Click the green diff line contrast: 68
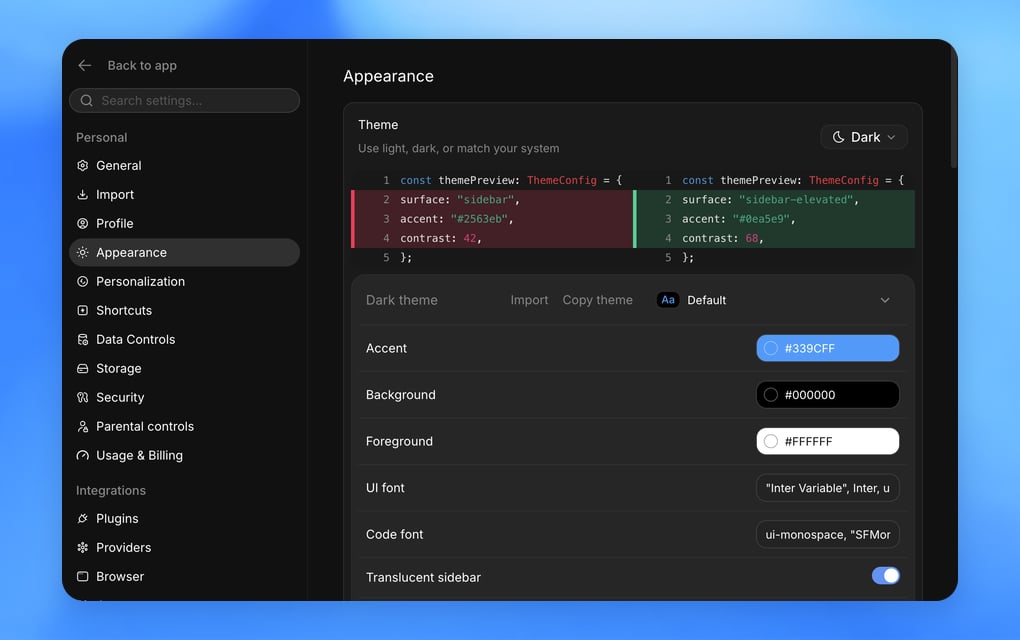The height and width of the screenshot is (640, 1020). click(774, 238)
